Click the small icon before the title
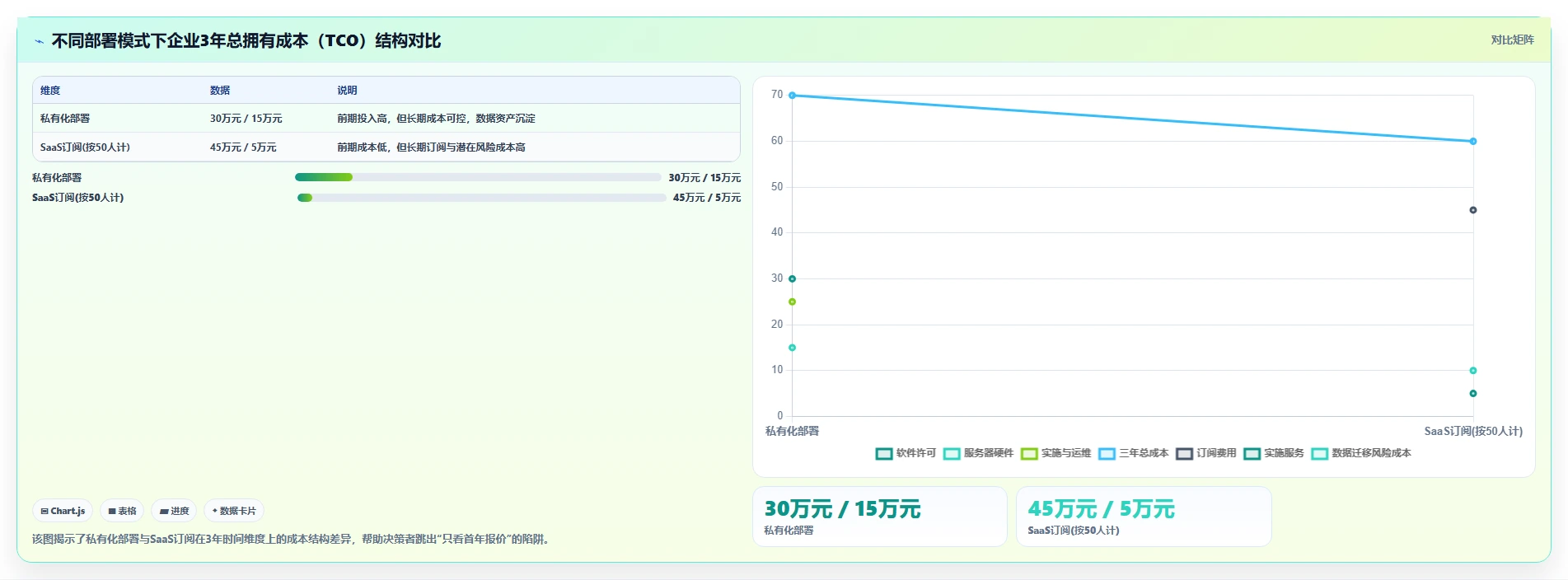1568x580 pixels. coord(39,41)
